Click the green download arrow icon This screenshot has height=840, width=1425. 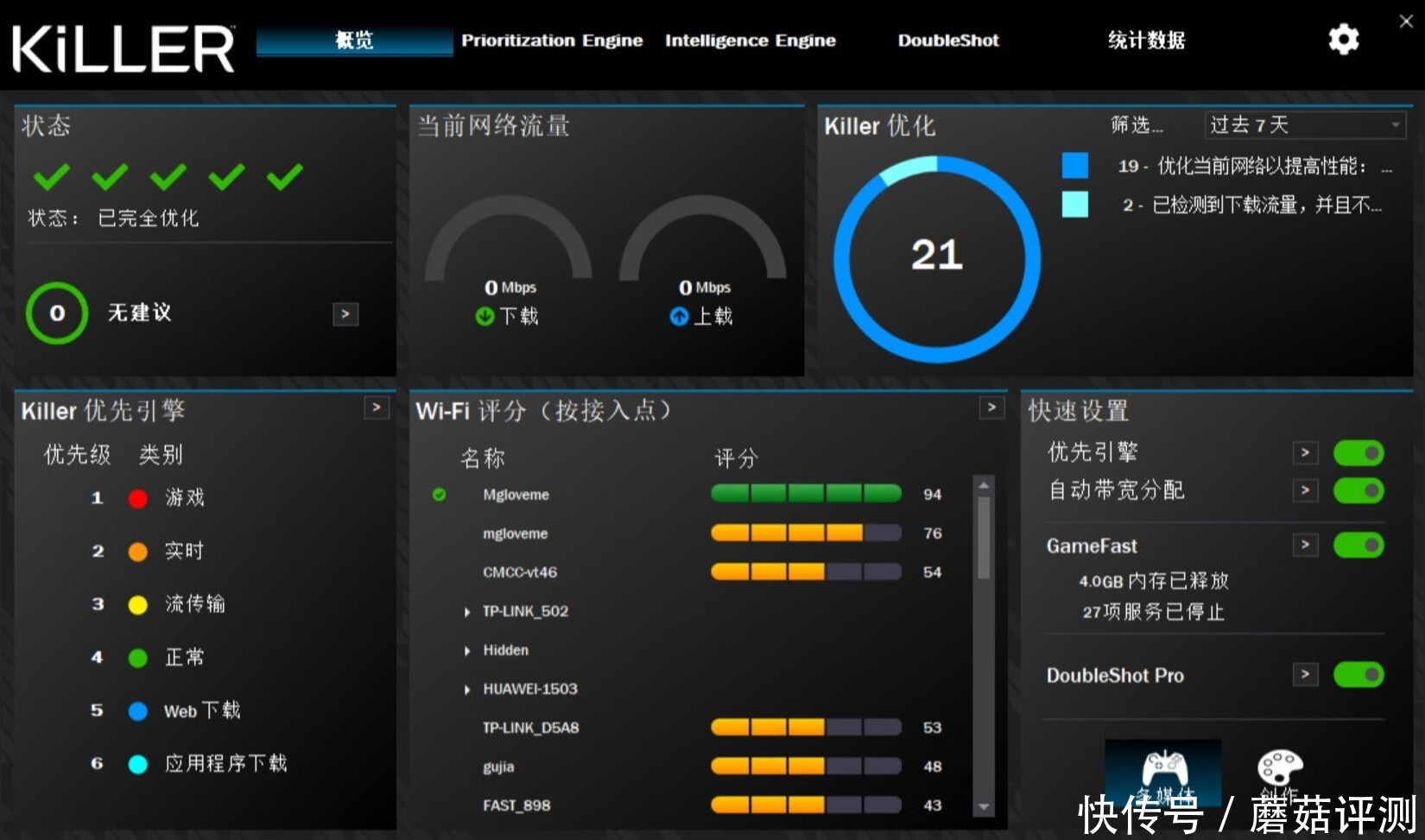click(x=484, y=317)
